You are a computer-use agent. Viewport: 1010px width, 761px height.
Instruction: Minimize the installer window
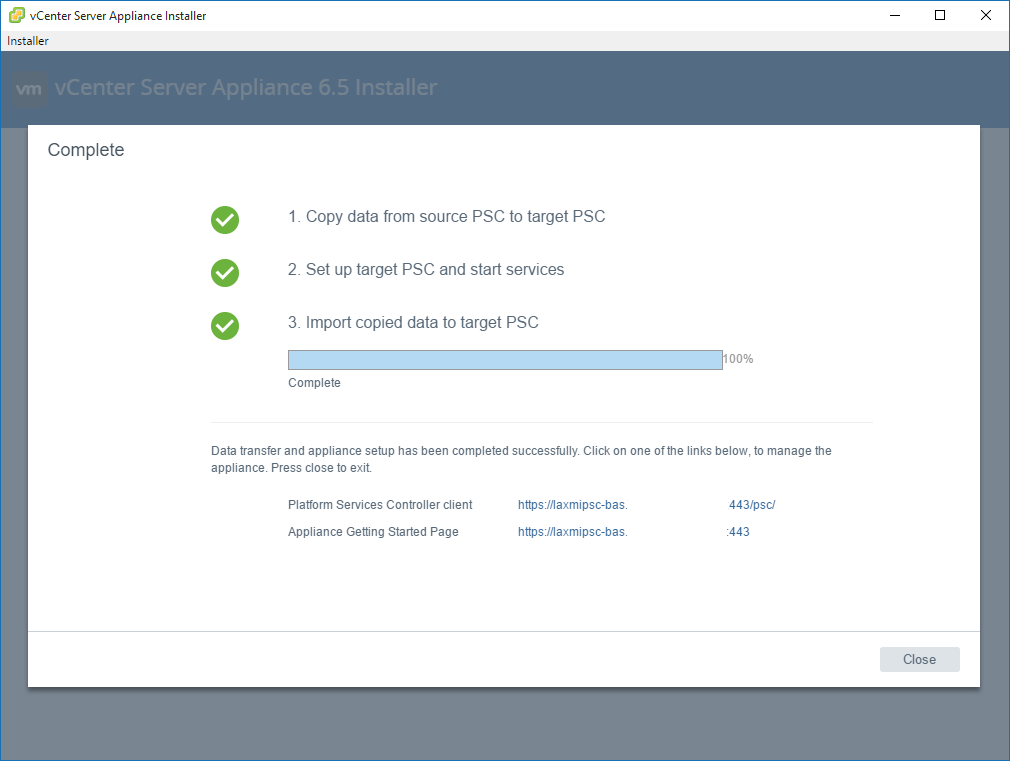[894, 16]
